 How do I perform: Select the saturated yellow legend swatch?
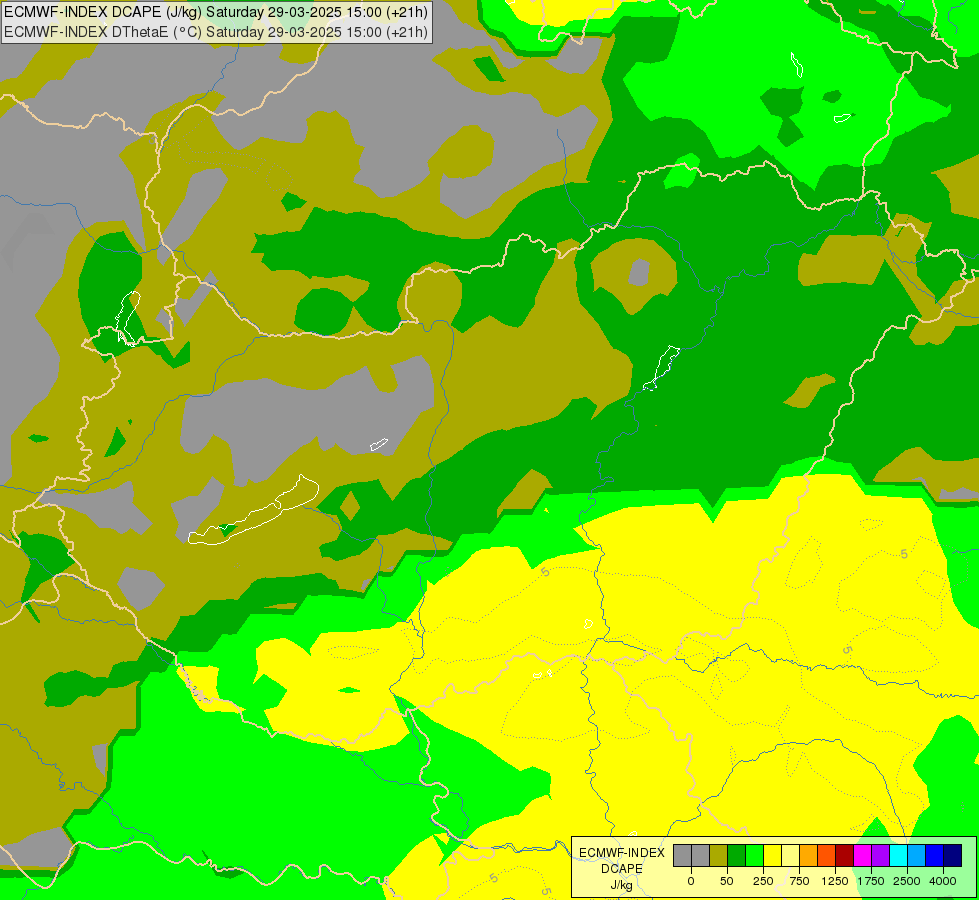[772, 855]
